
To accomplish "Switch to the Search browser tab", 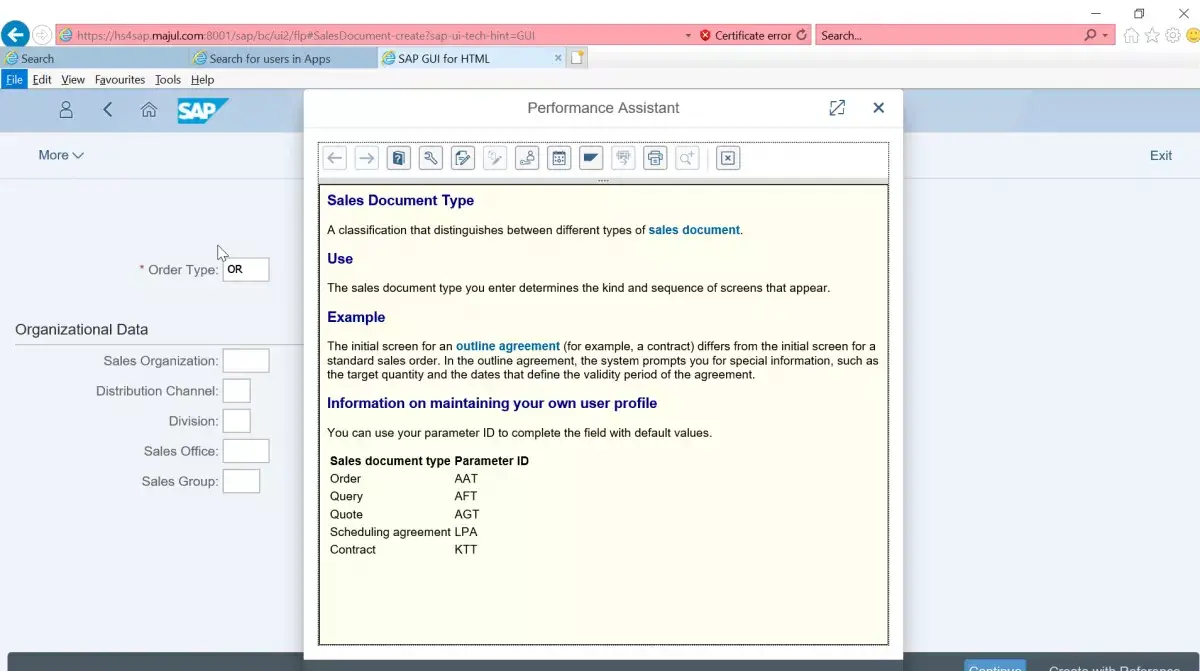I will 93,58.
